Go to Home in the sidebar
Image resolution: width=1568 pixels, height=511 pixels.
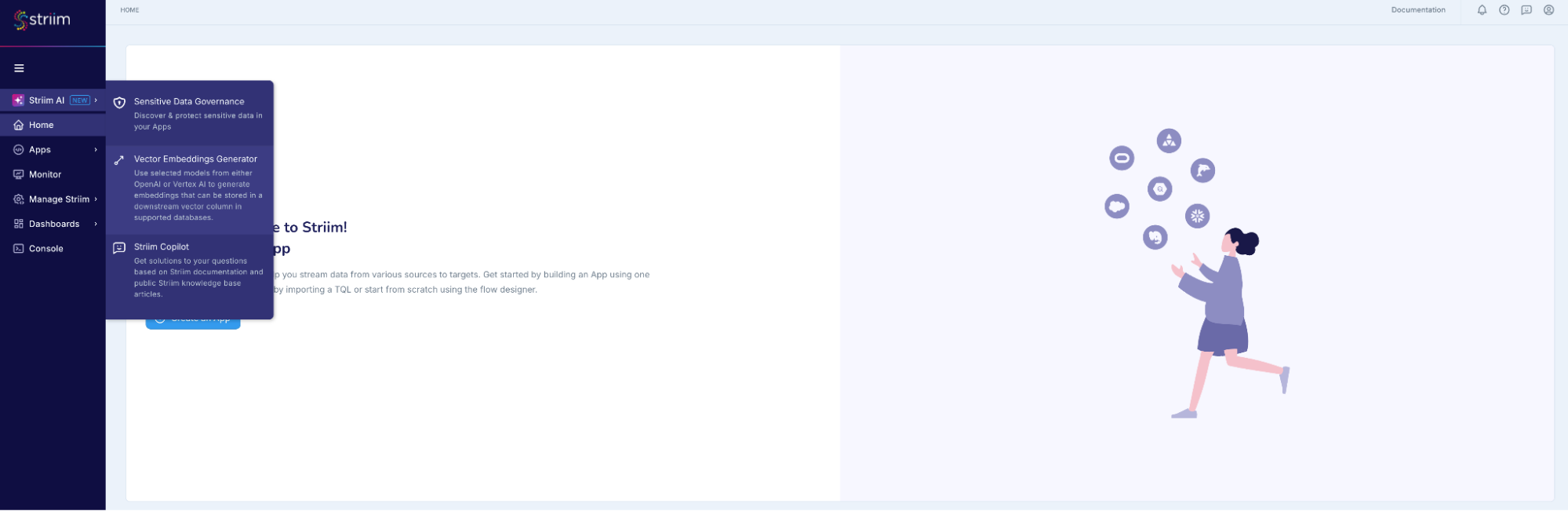[x=42, y=125]
